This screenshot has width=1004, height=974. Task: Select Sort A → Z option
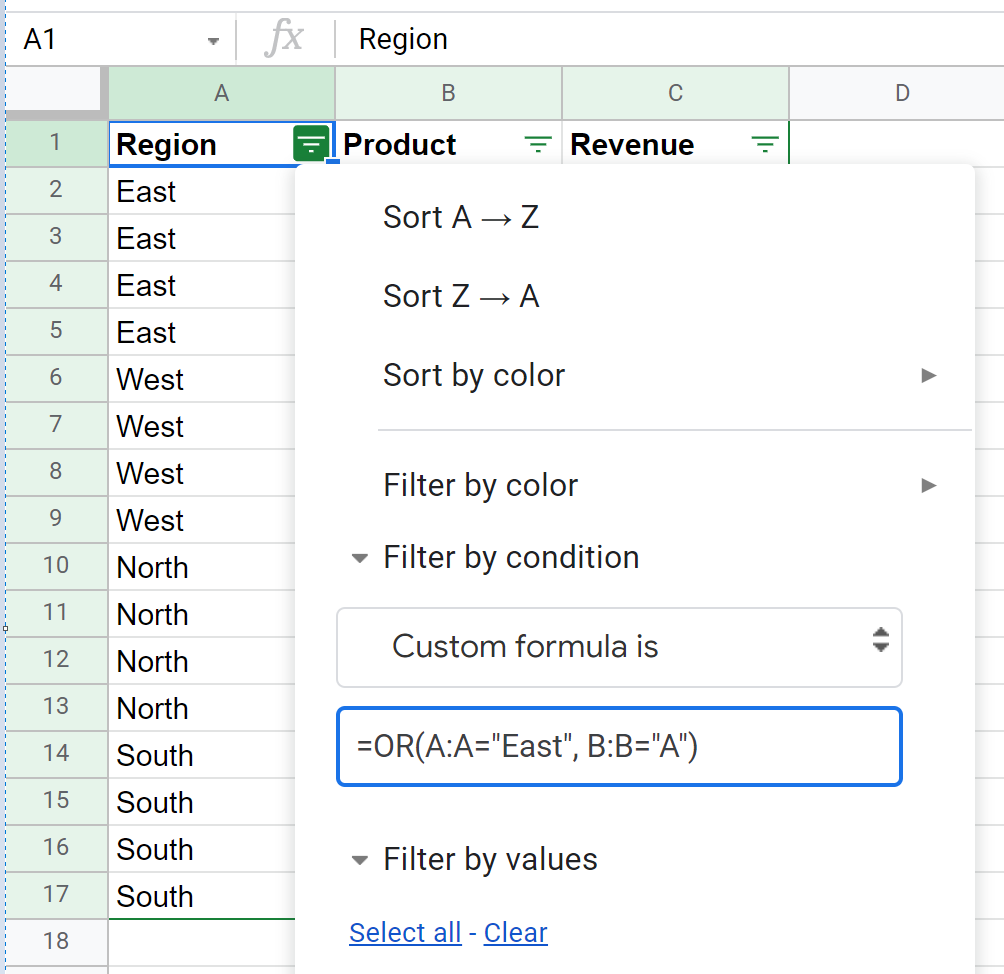coord(461,217)
